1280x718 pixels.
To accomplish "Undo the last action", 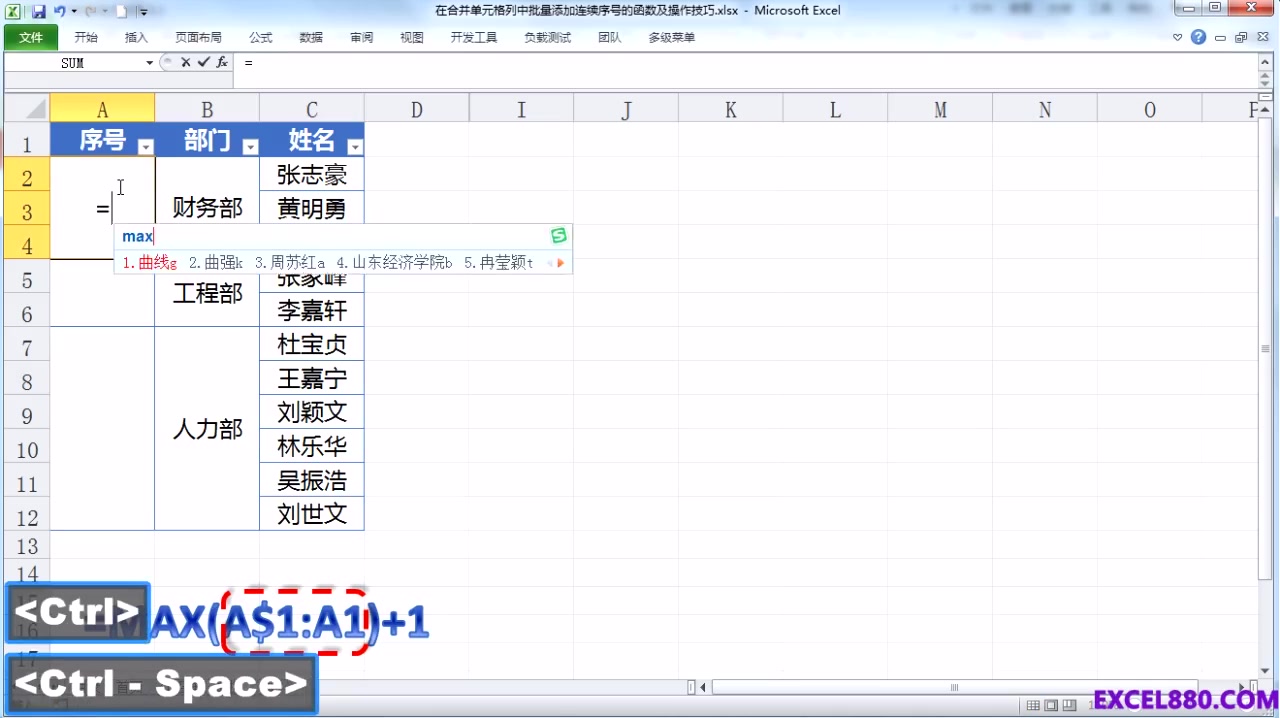I will (x=58, y=10).
